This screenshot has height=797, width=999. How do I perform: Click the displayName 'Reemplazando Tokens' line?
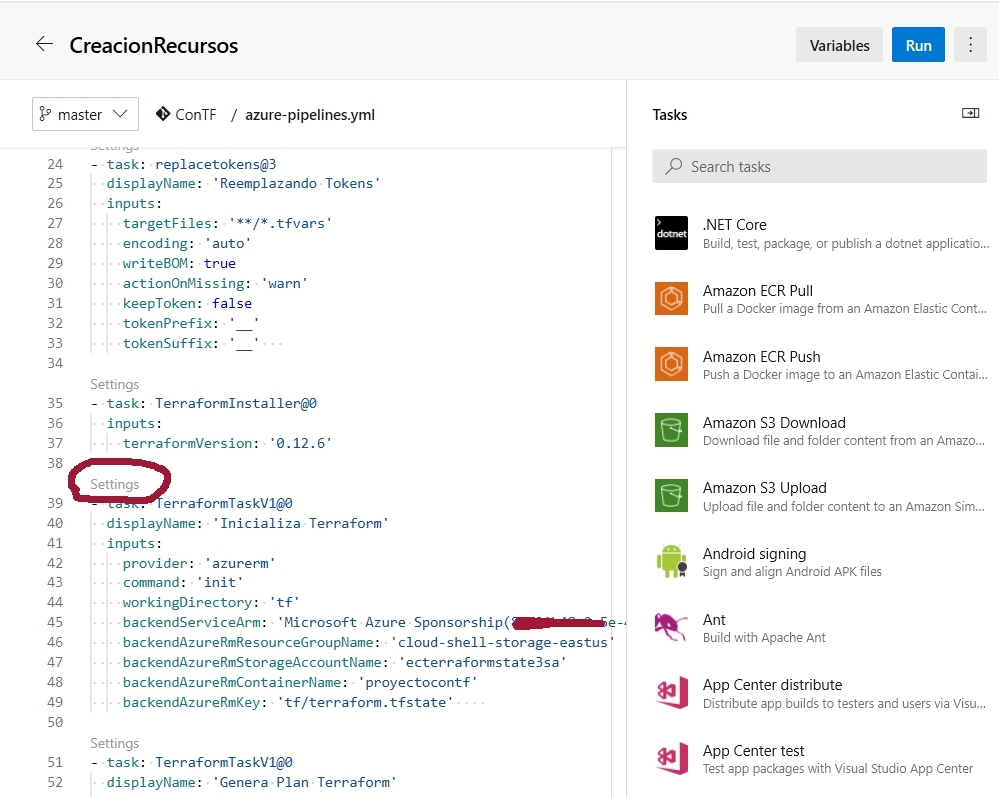pos(243,183)
